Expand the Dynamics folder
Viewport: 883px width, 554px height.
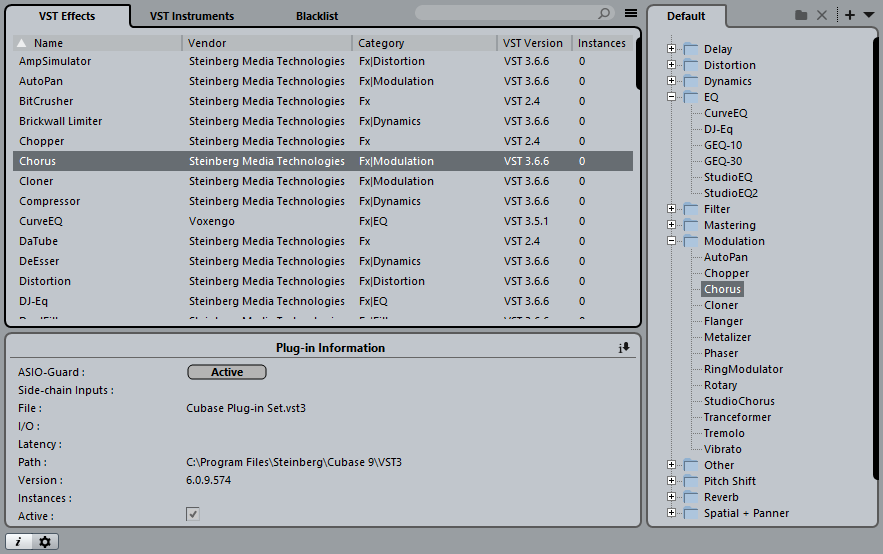pyautogui.click(x=671, y=81)
